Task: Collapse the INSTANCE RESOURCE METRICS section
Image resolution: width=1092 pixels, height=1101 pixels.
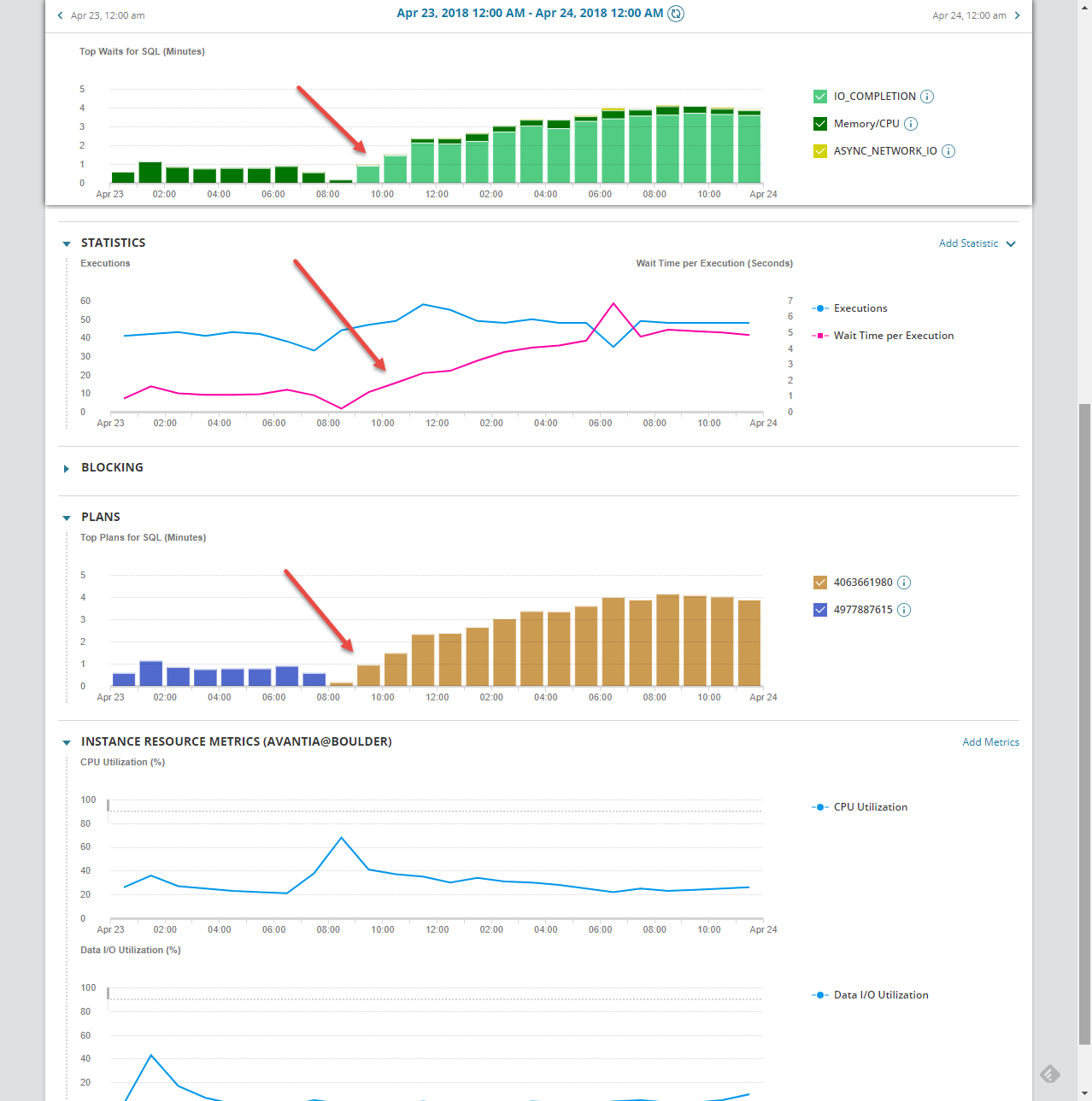Action: coord(67,742)
